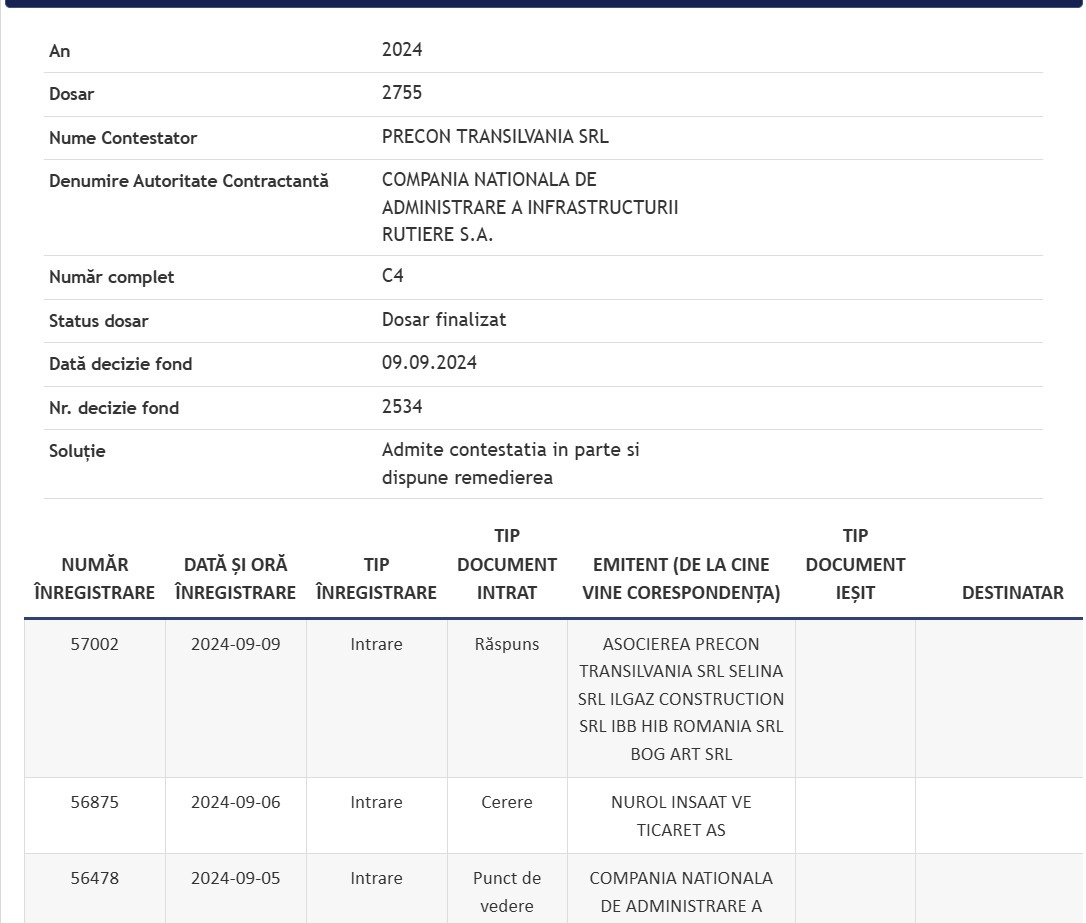Image resolution: width=1086 pixels, height=923 pixels.
Task: Click the contracting authority COMPANIA NATIONALA name
Action: pos(530,207)
